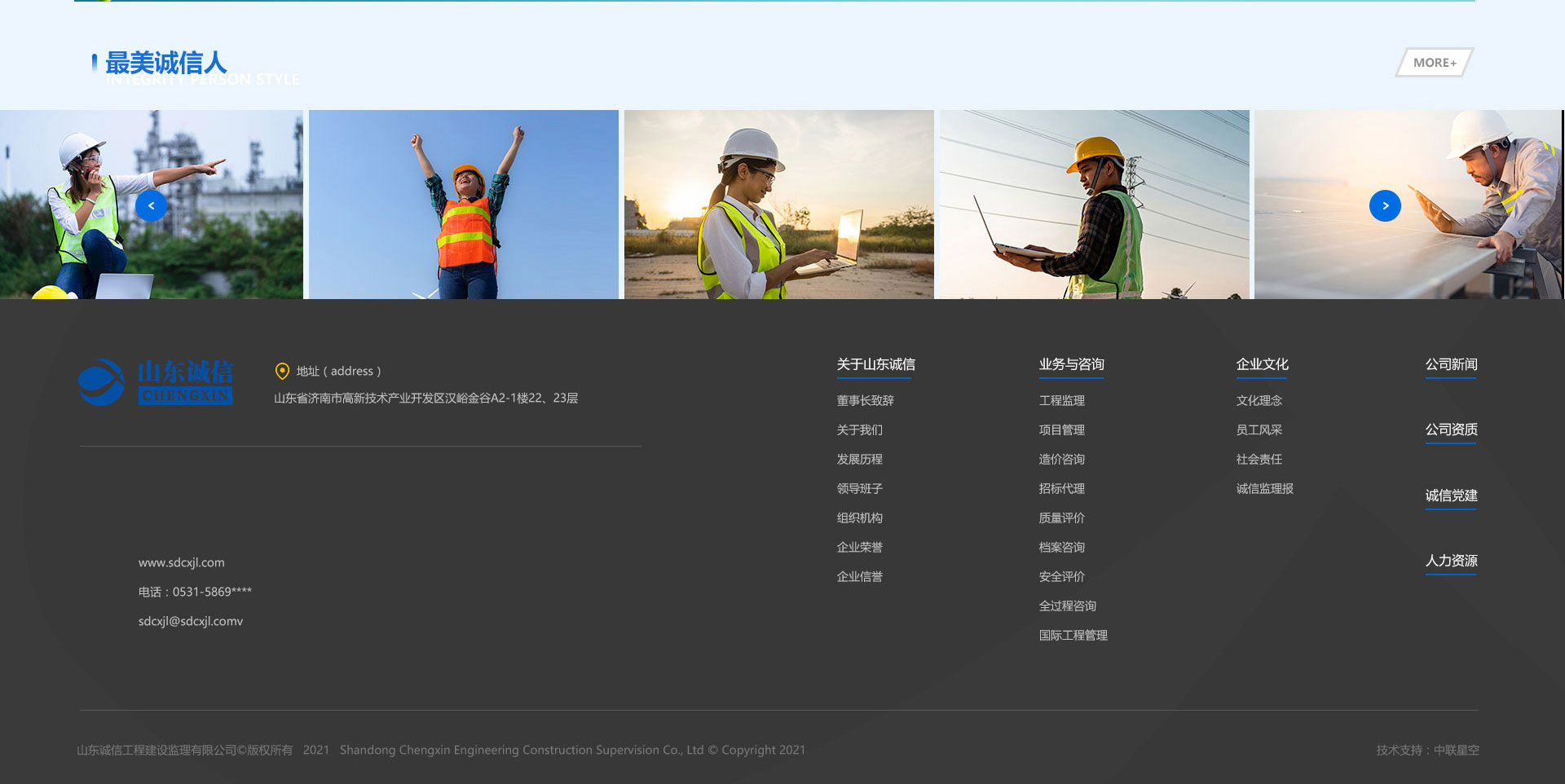Visit the 国际工程管理 page
This screenshot has width=1565, height=784.
point(1073,635)
